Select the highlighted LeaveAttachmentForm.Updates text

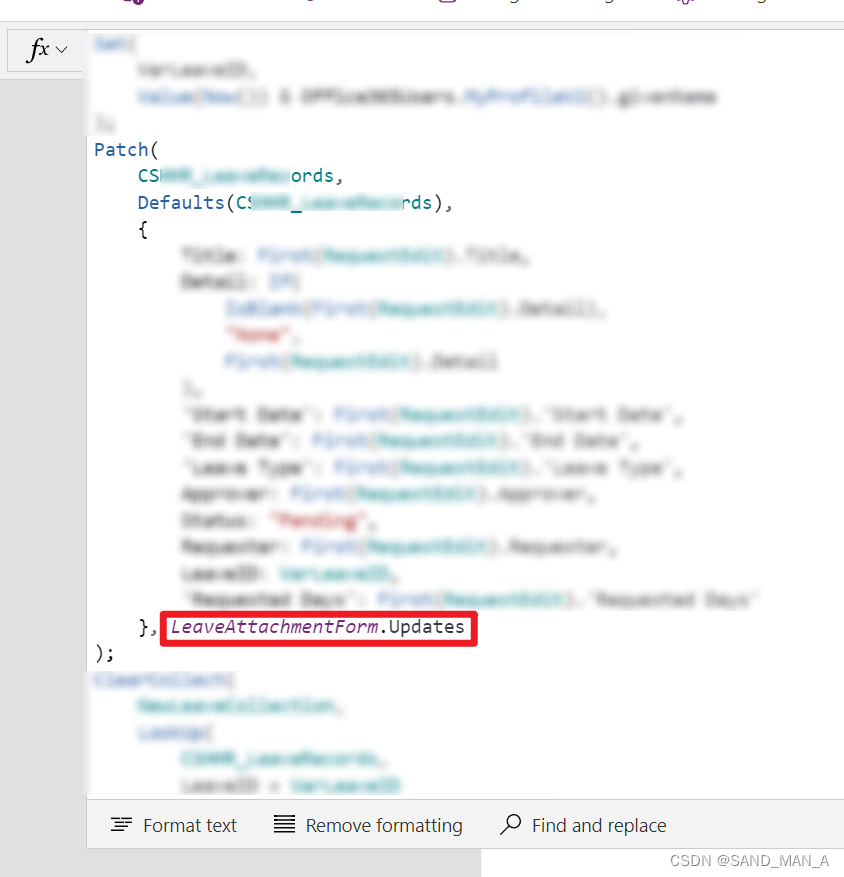[318, 628]
